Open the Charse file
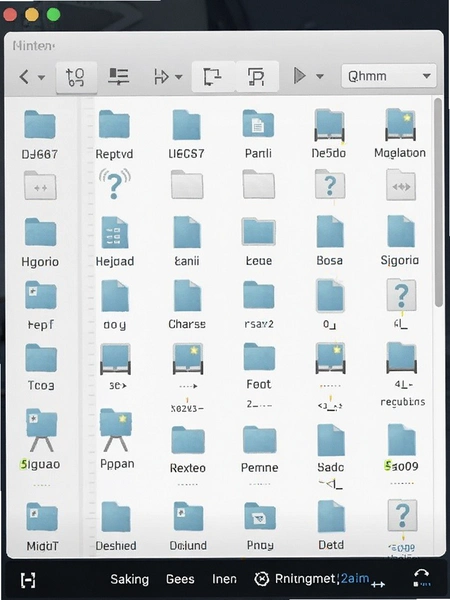 click(187, 295)
